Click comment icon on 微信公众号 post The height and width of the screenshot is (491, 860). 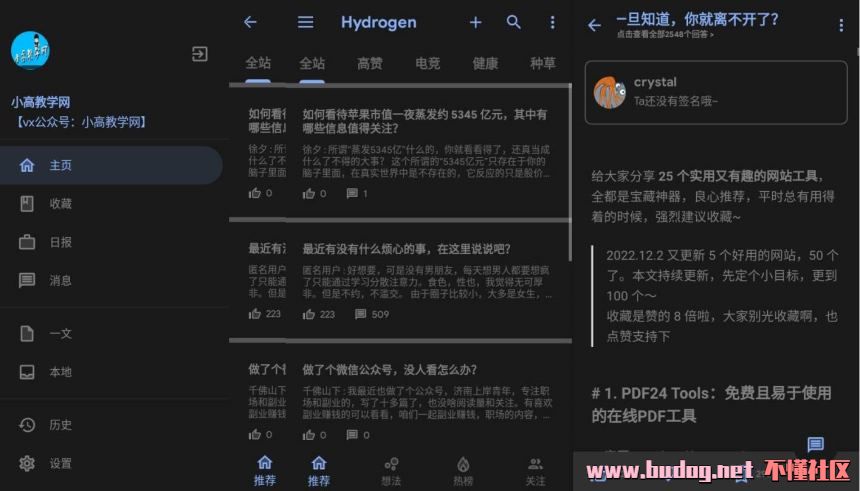point(352,434)
